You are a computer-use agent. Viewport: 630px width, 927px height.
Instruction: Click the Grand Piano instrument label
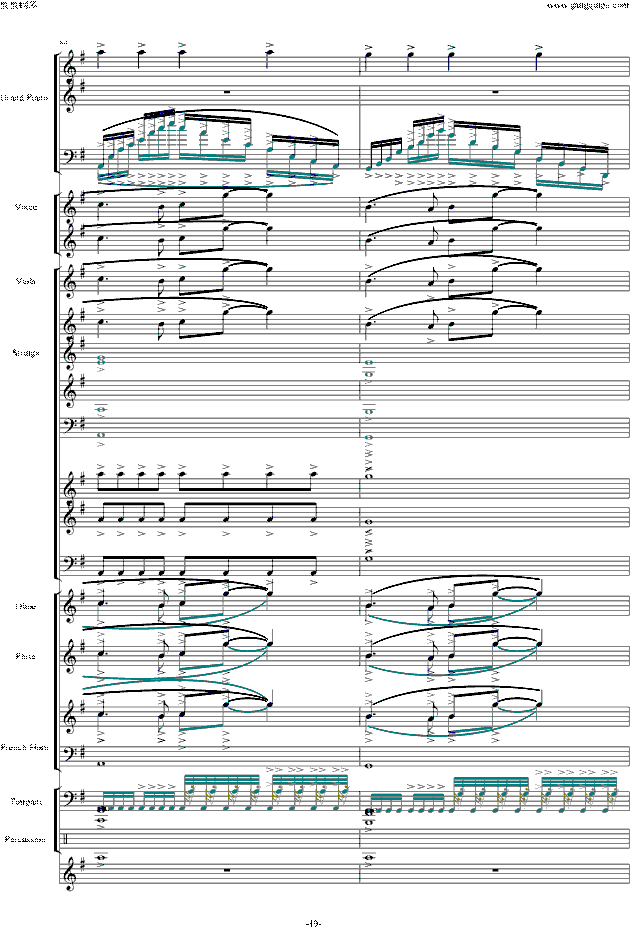[26, 97]
